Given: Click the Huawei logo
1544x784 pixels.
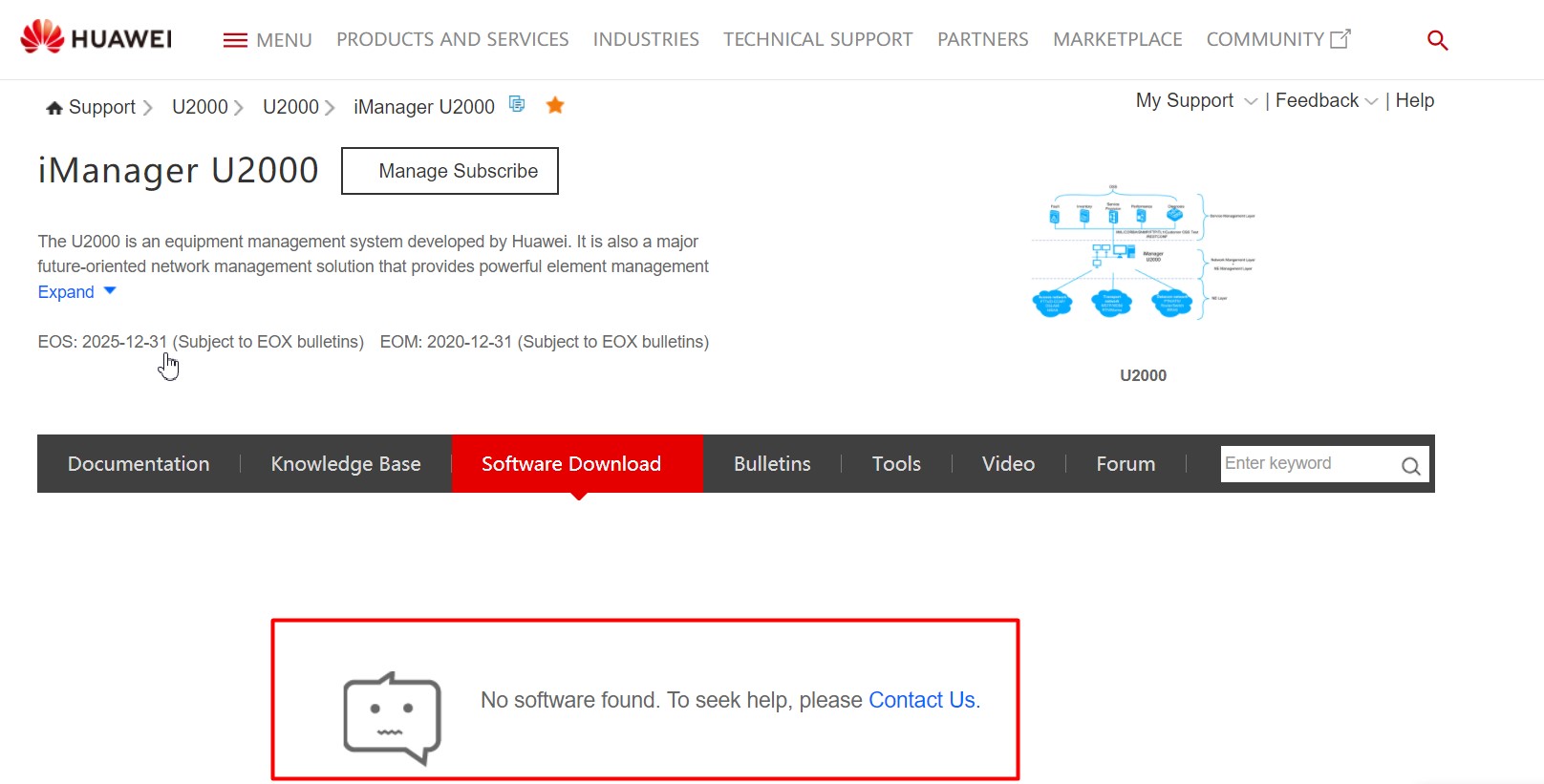Looking at the screenshot, I should (96, 37).
